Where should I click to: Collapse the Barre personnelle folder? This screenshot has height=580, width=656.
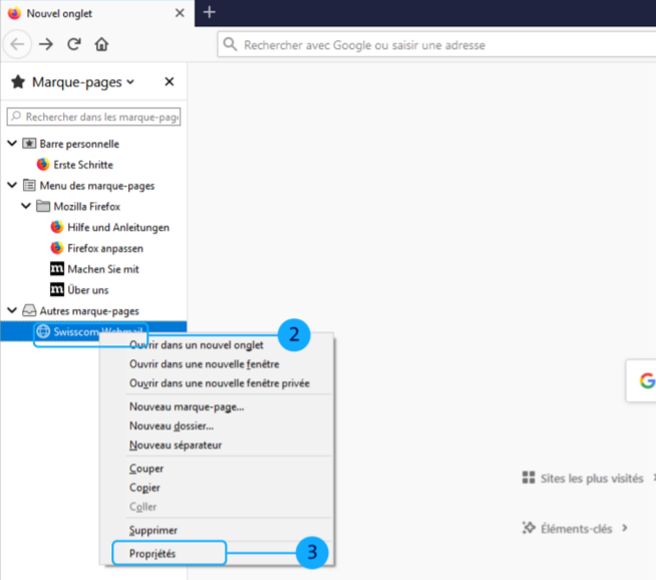pyautogui.click(x=12, y=144)
